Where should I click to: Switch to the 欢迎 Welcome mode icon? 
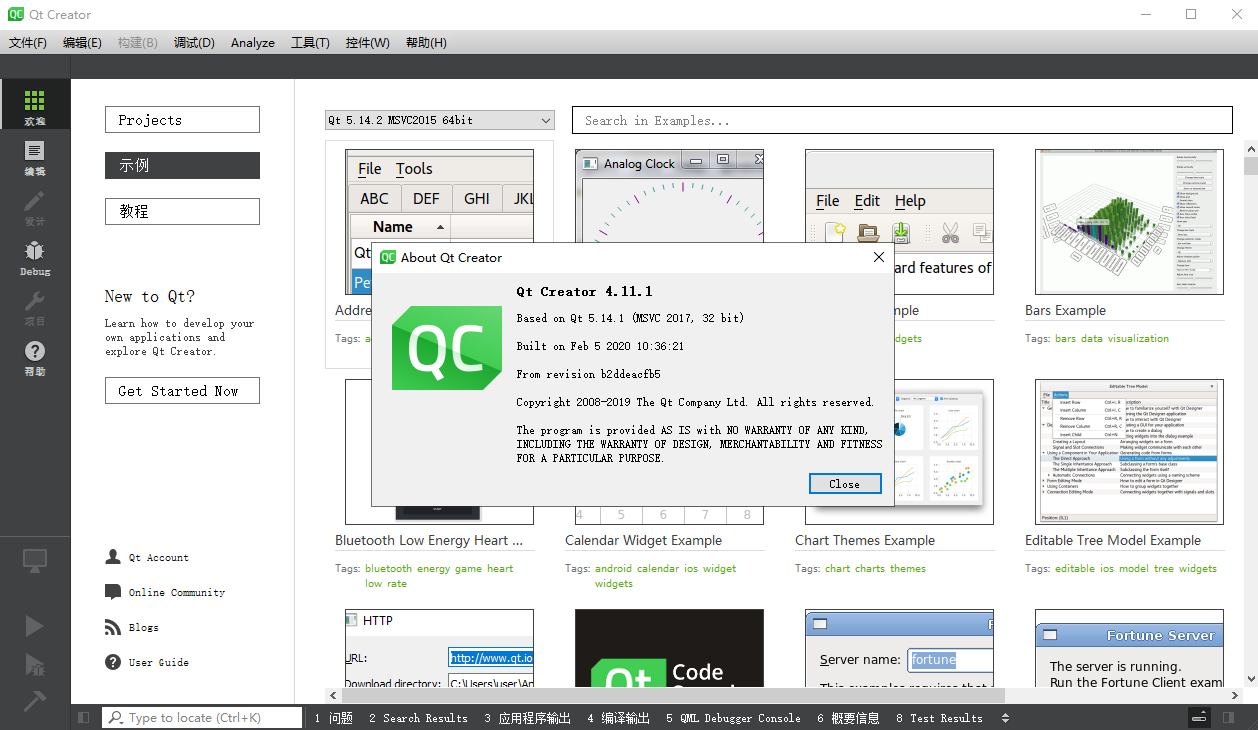pos(35,105)
